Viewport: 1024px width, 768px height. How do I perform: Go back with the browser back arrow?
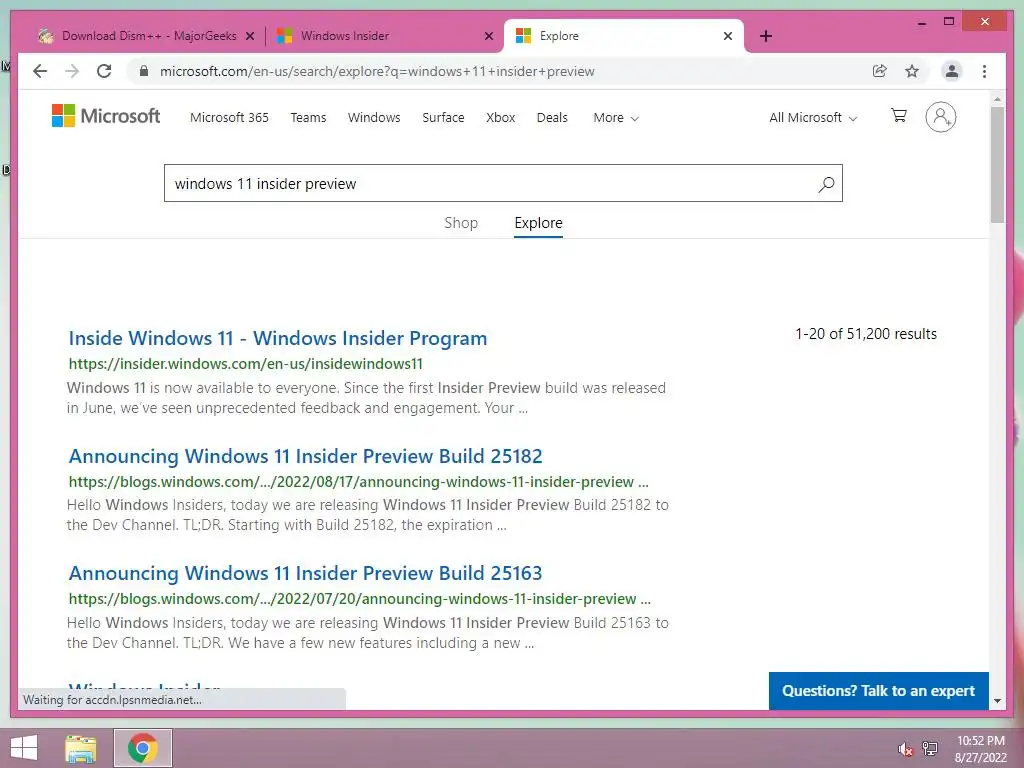point(40,71)
